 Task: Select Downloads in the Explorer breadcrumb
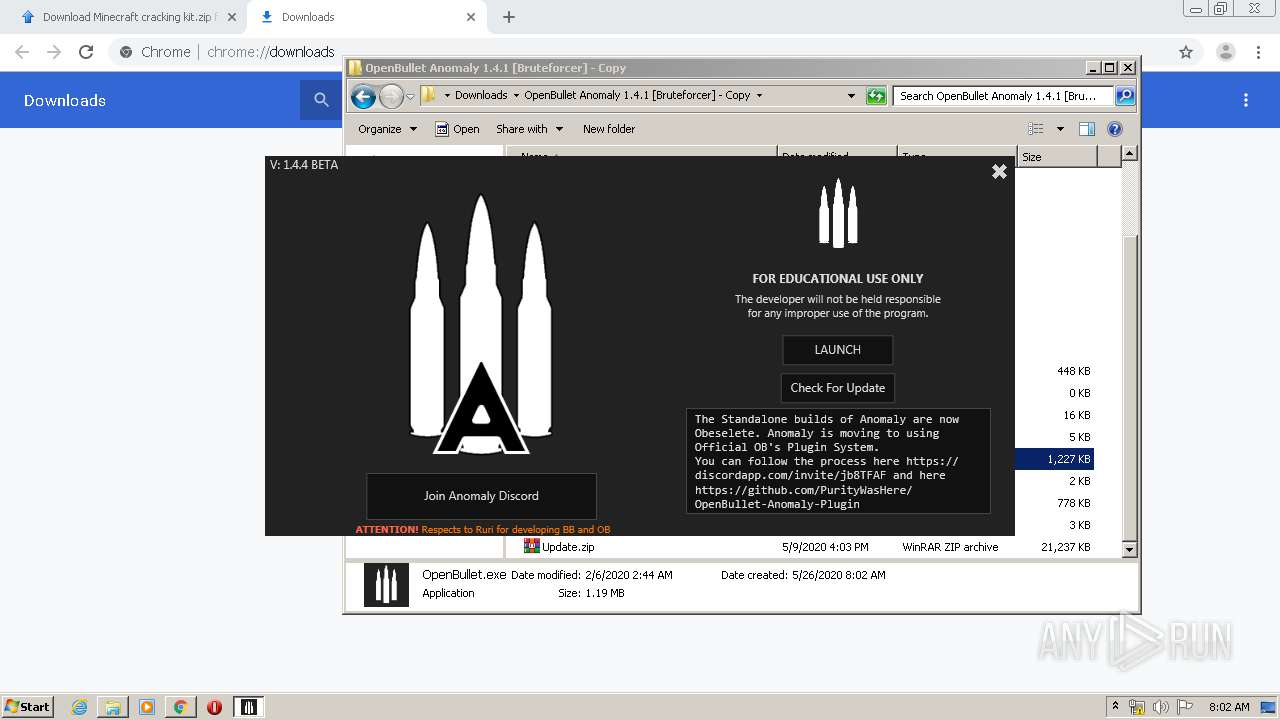(481, 96)
